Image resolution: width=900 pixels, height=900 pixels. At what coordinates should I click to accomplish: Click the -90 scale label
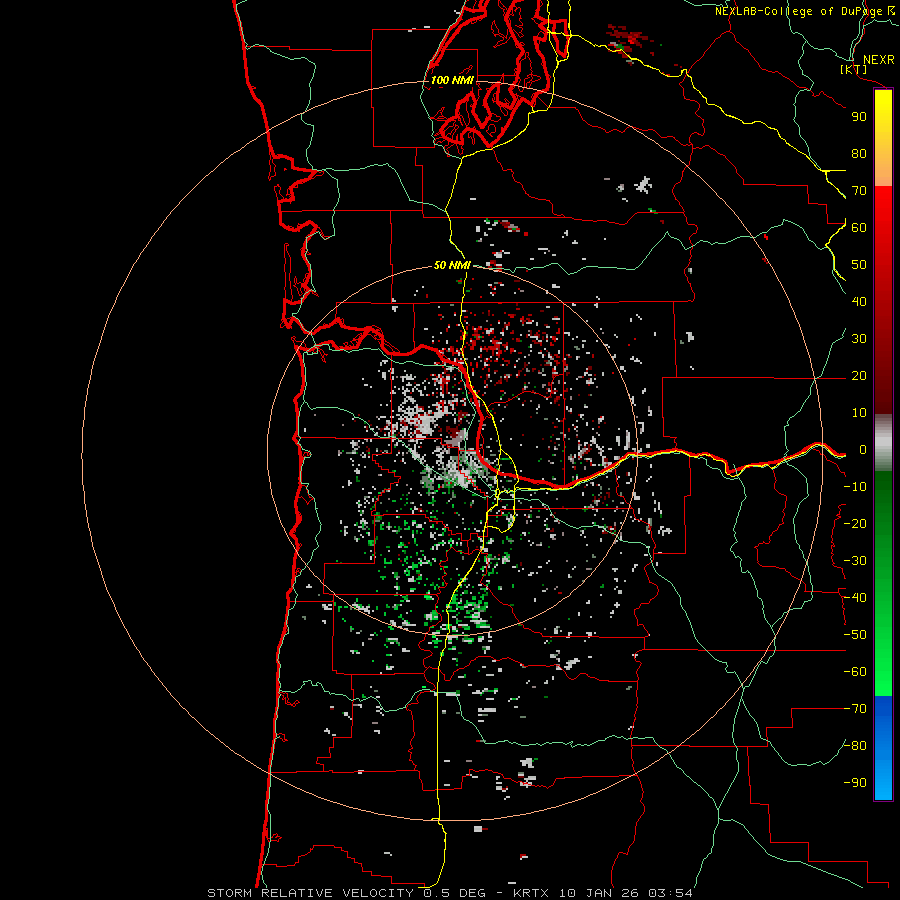pos(855,783)
